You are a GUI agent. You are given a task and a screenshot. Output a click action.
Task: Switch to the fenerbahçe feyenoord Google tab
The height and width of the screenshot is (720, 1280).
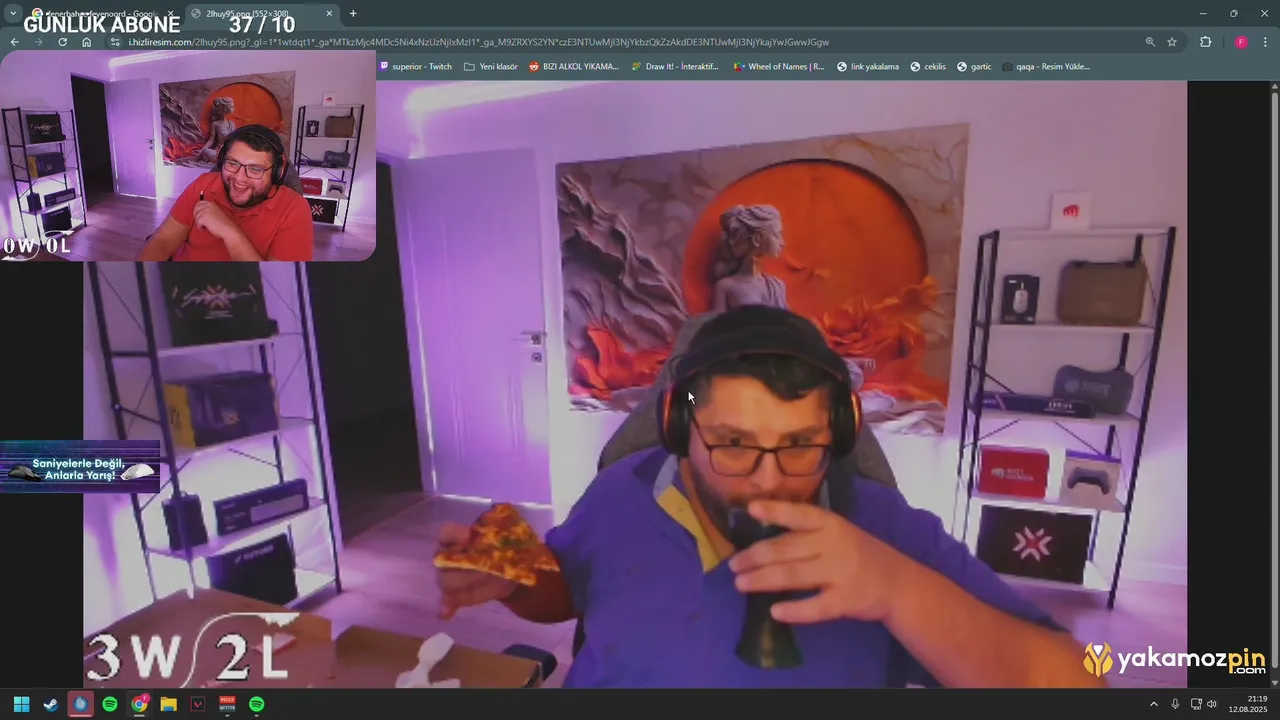click(x=103, y=13)
